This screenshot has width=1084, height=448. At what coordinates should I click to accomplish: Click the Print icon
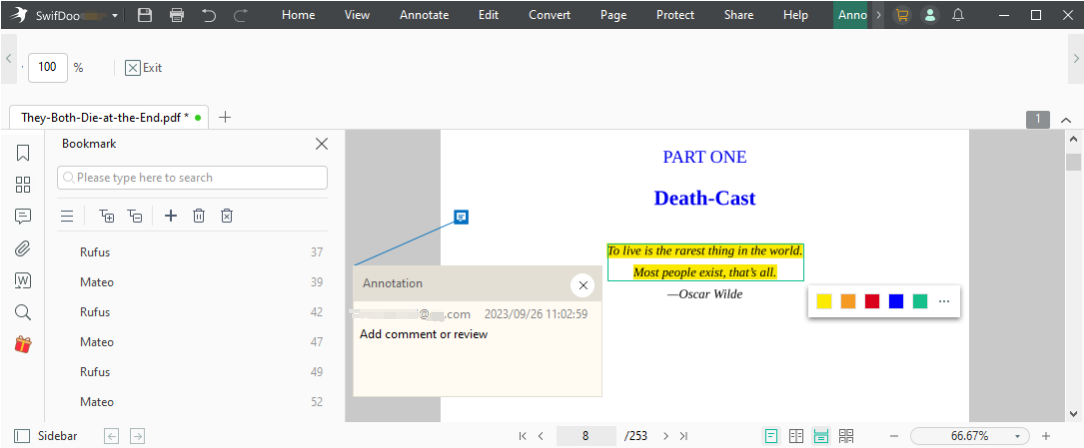[177, 15]
